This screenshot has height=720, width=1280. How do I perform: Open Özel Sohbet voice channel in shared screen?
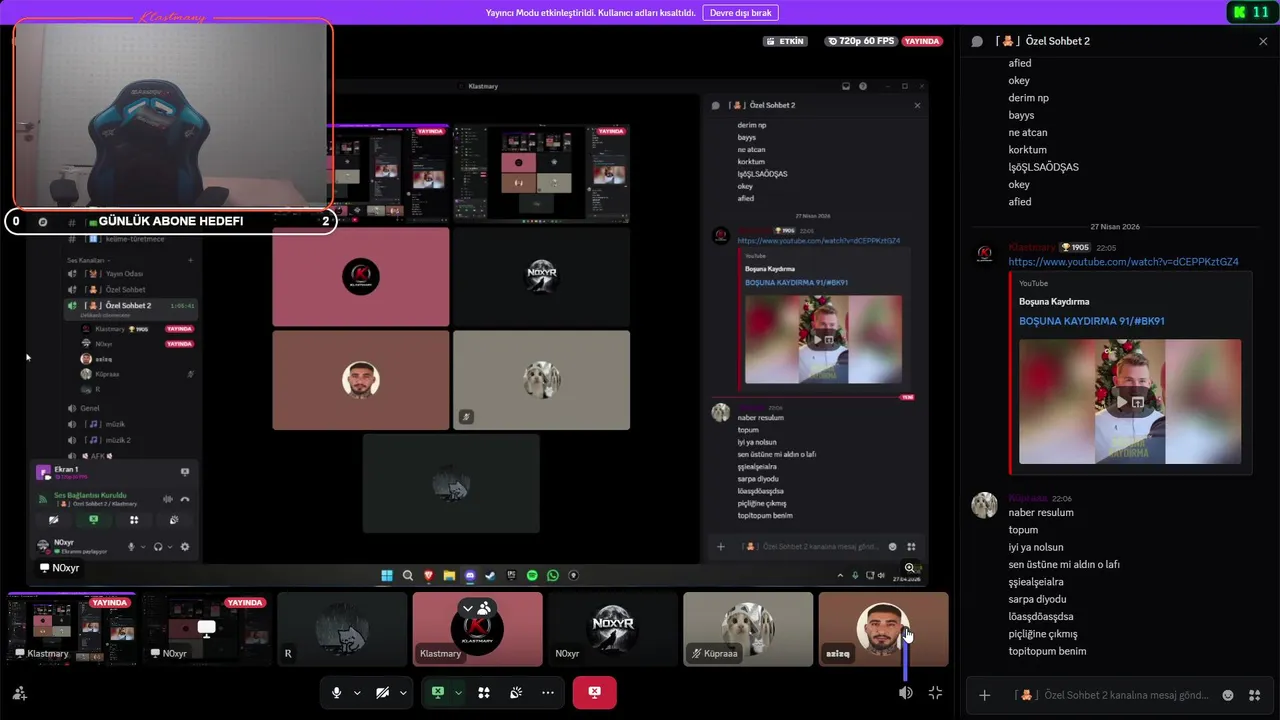(125, 289)
